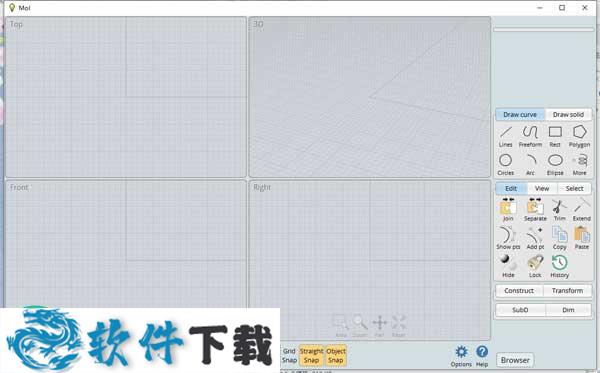Open Options gear settings
This screenshot has height=373, width=600.
461,356
